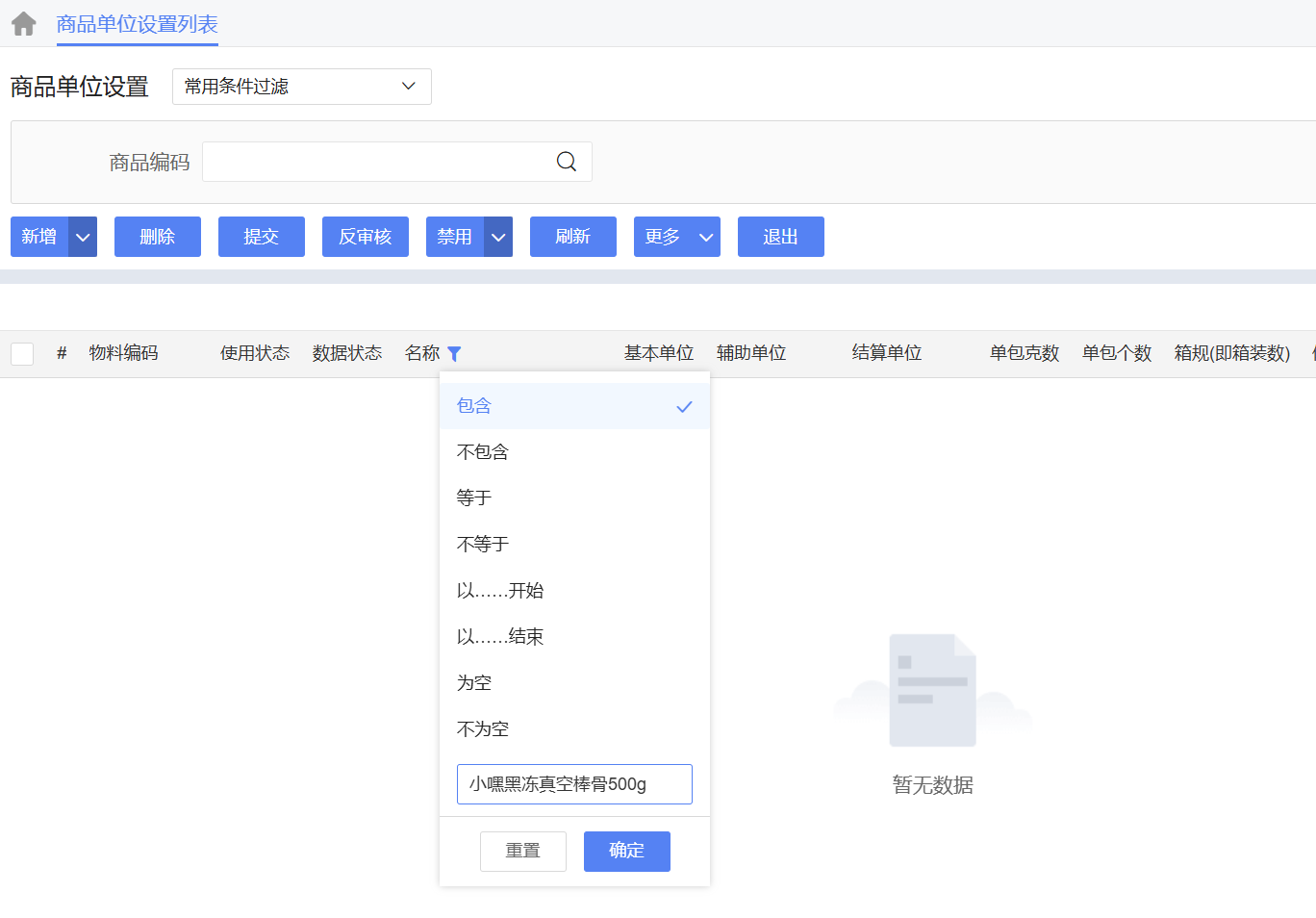Click the 删除 button
Viewport: 1316px width, 918px height.
coord(158,237)
